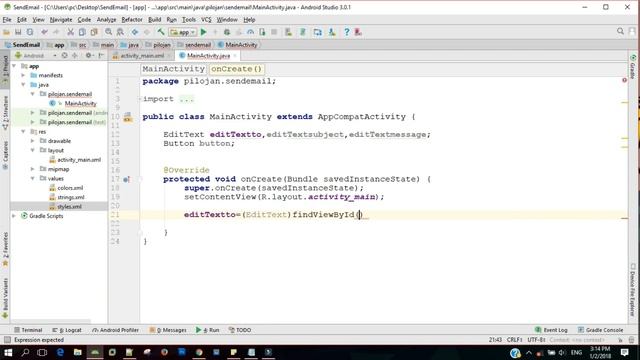Viewport: 640px width, 360px height.
Task: Expand the Gradle Scripts node
Action: [x=14, y=216]
